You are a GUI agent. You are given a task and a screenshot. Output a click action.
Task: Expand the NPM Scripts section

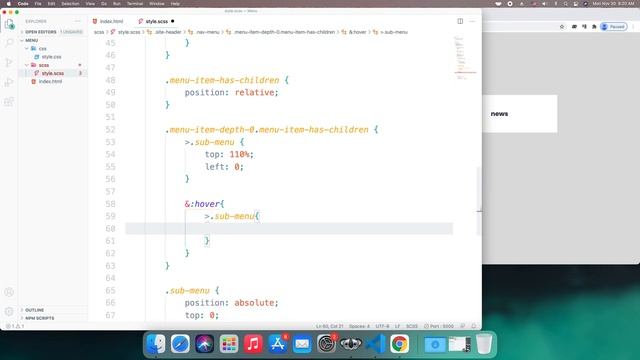(53, 318)
